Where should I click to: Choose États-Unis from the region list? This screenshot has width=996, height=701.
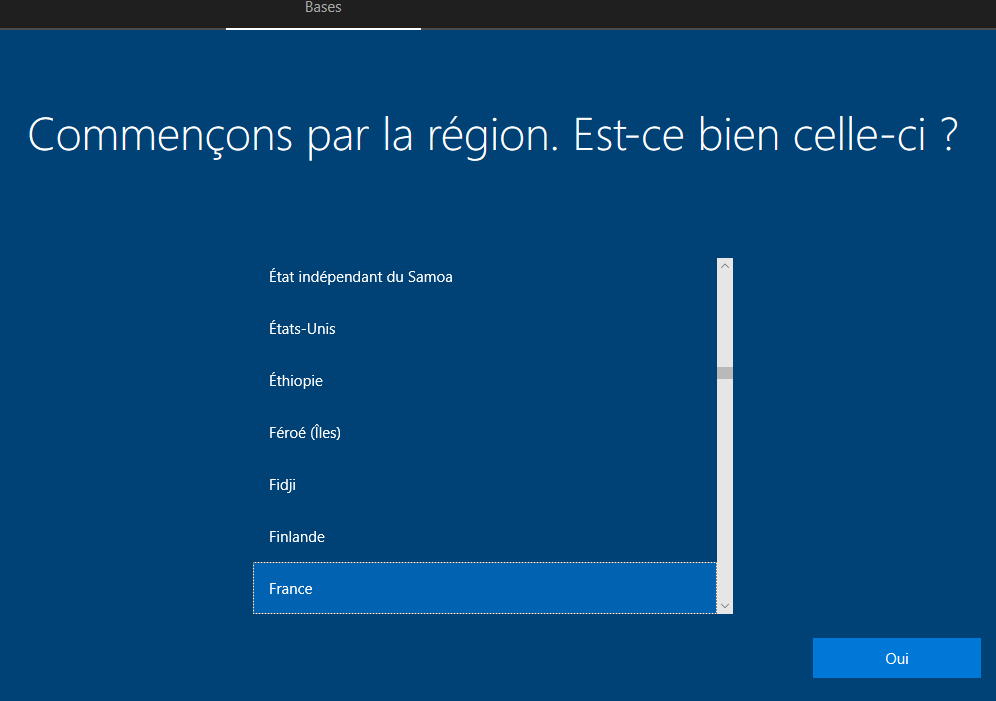tap(302, 329)
